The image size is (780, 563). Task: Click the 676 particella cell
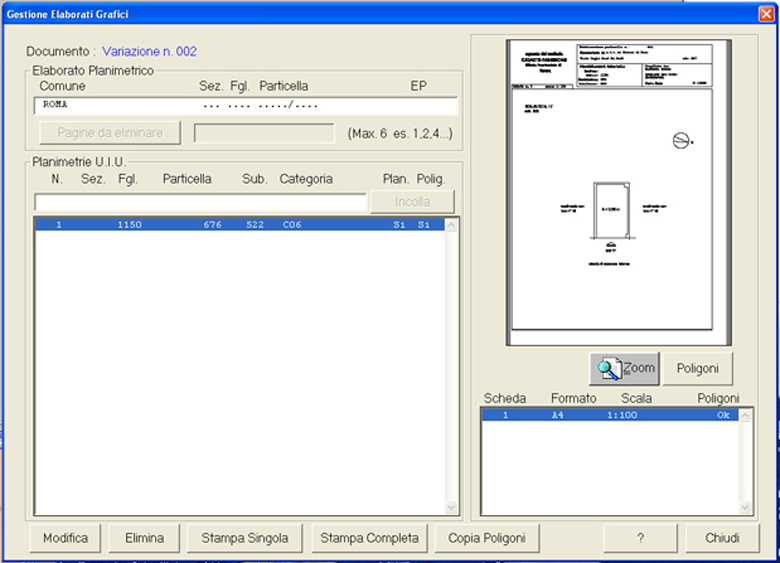(x=212, y=225)
